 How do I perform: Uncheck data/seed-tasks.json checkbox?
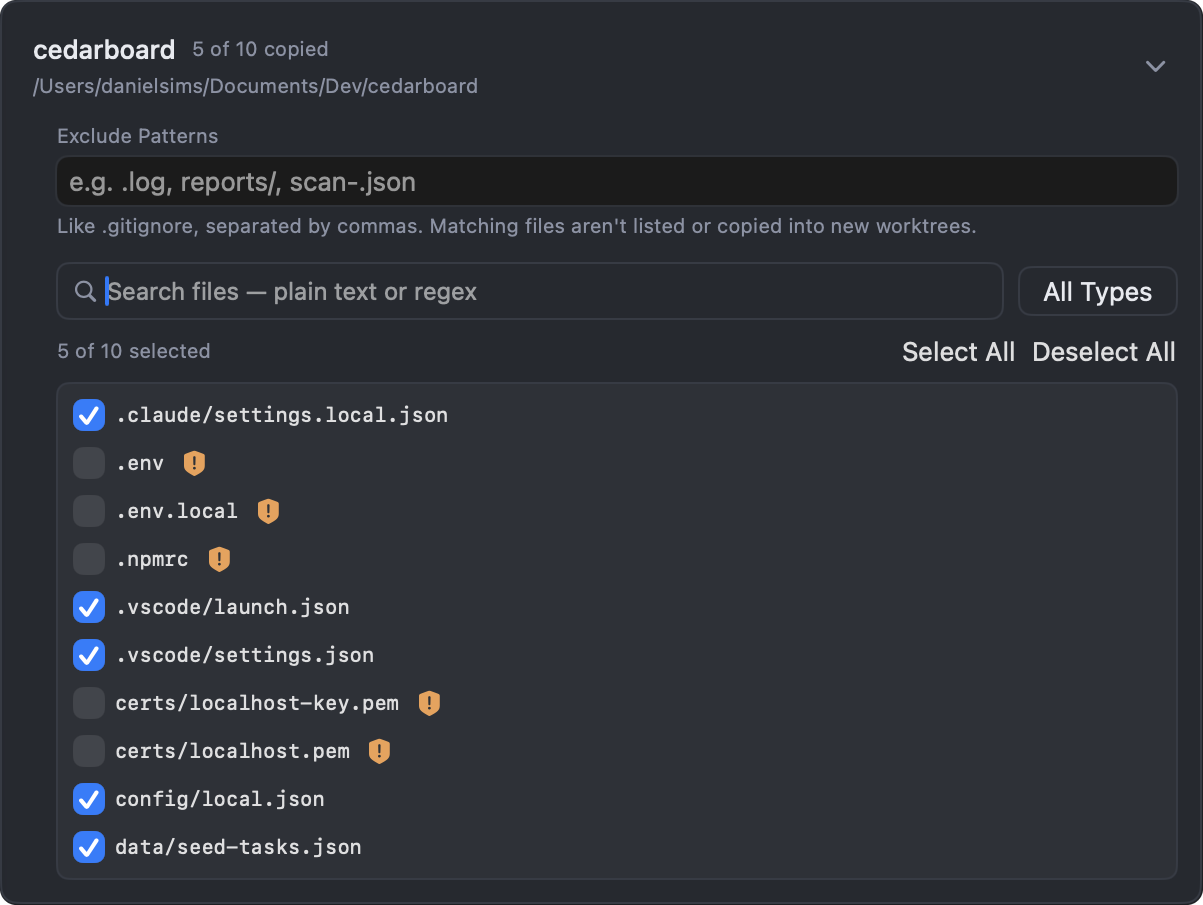(x=89, y=847)
